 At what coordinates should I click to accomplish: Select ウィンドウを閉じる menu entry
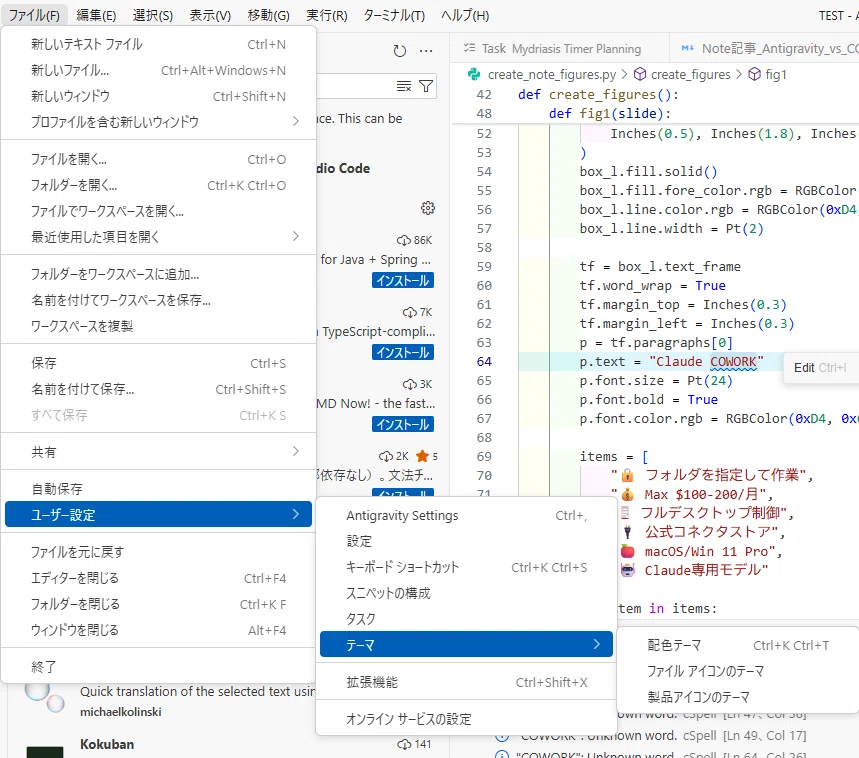(158, 630)
